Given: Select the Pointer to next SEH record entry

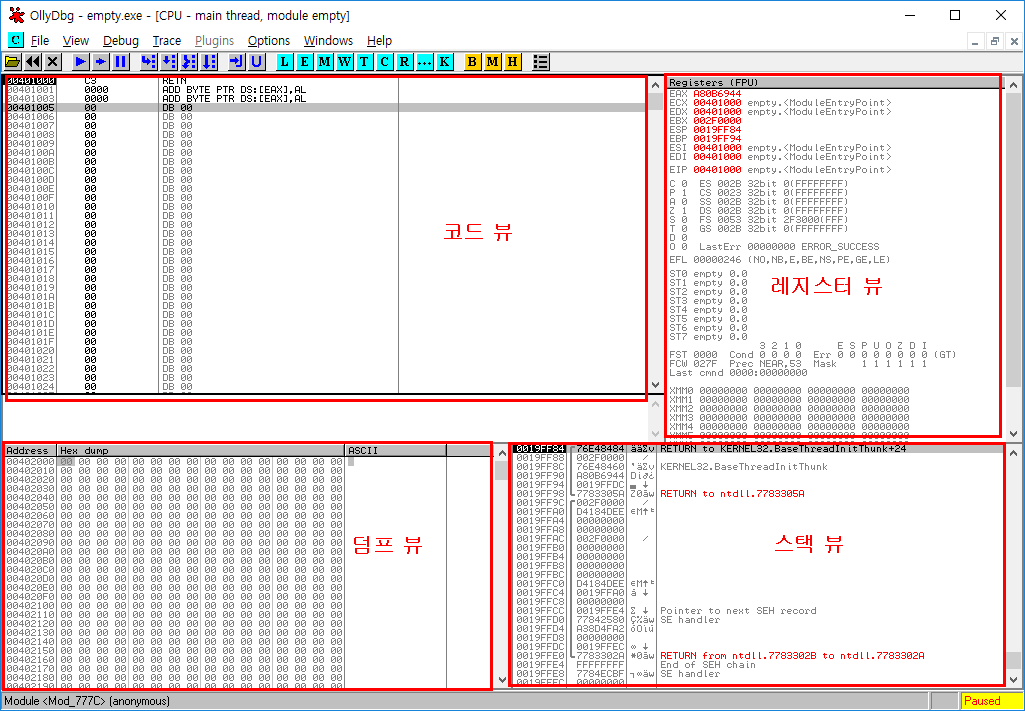Looking at the screenshot, I should [x=738, y=611].
